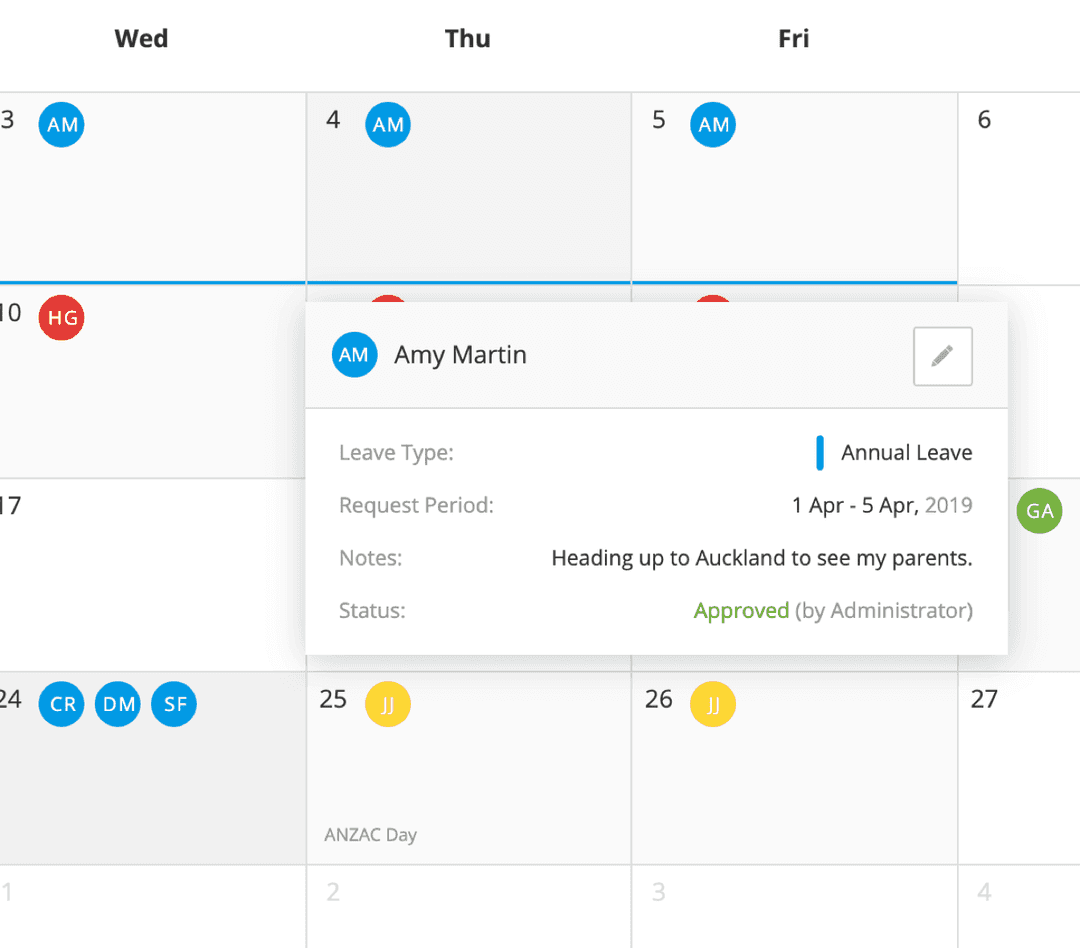Click Amy Martin's avatar inside the popup

click(354, 354)
